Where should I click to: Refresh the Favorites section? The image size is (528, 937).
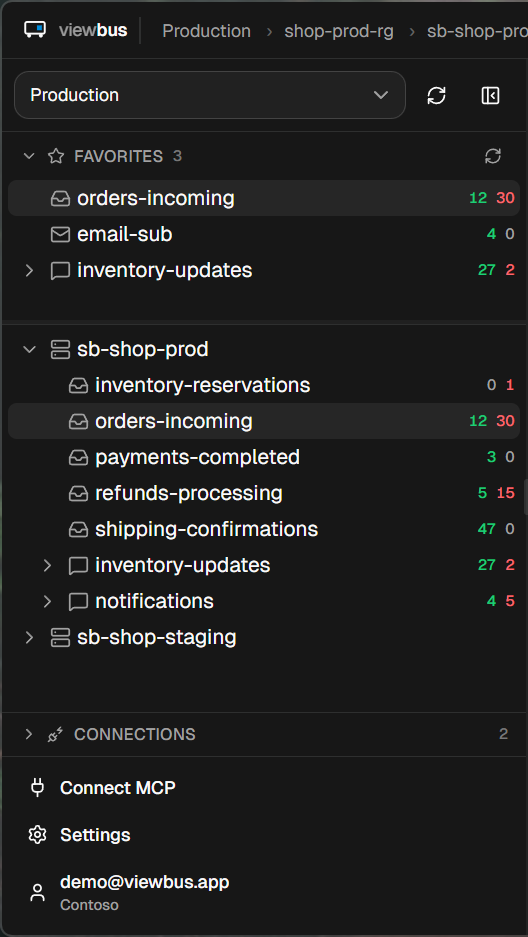pos(493,157)
